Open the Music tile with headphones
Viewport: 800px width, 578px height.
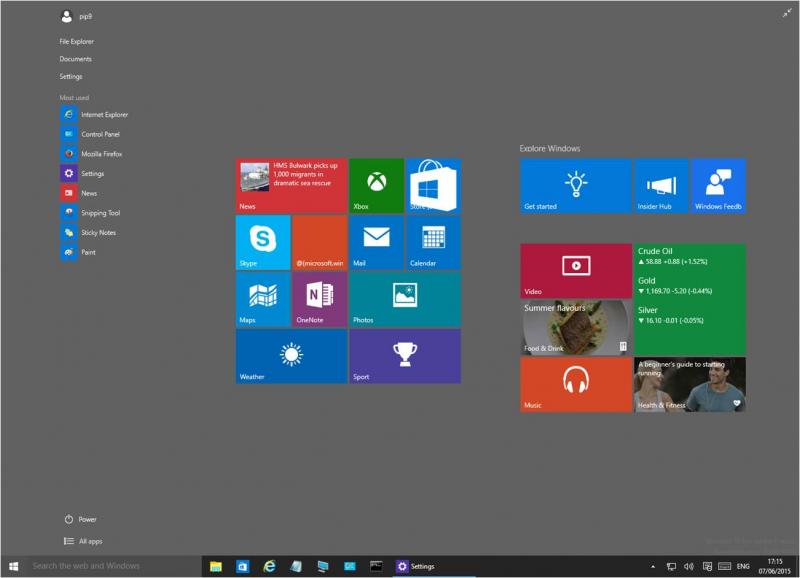575,384
